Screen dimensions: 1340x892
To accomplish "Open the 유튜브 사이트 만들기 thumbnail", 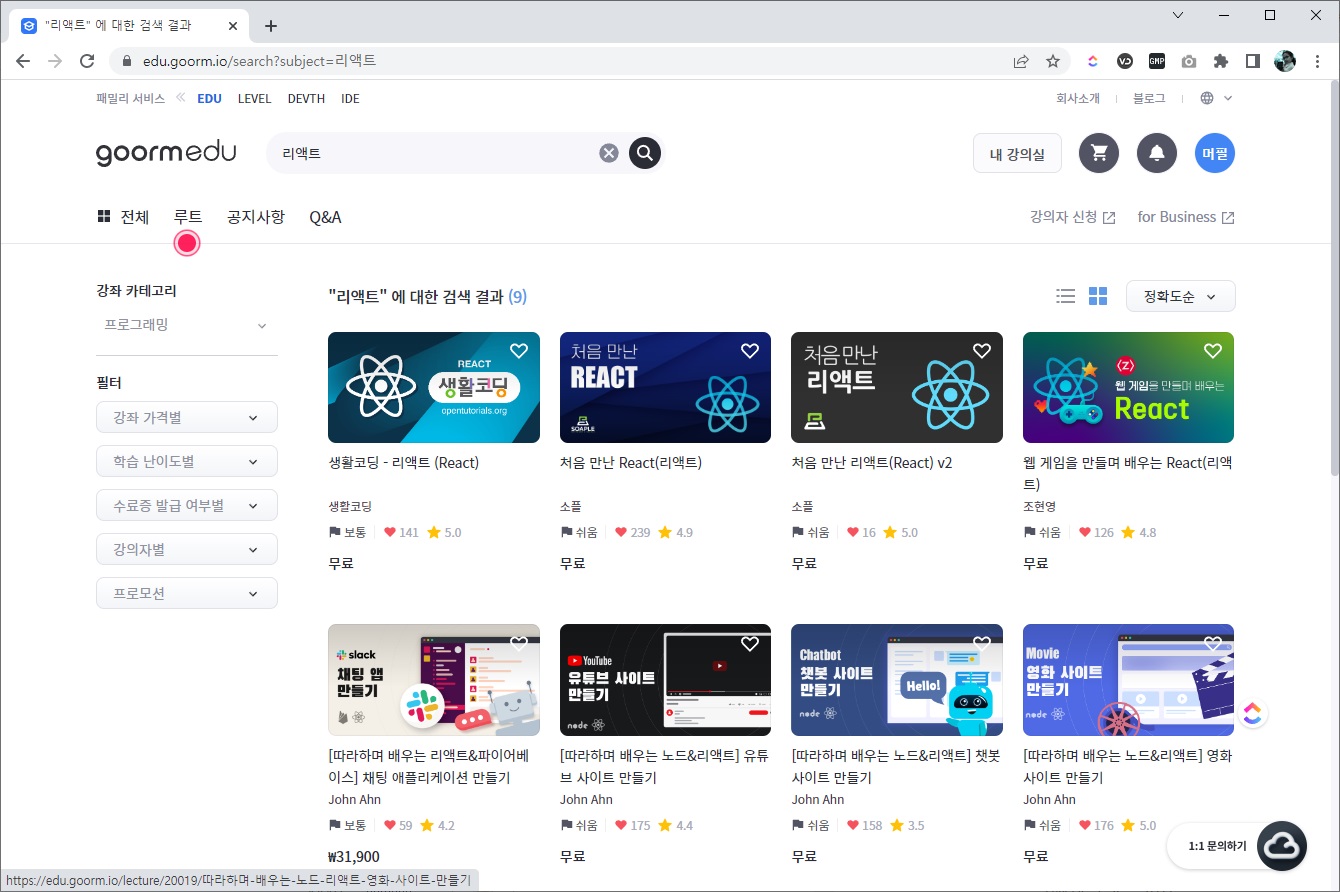I will point(665,680).
